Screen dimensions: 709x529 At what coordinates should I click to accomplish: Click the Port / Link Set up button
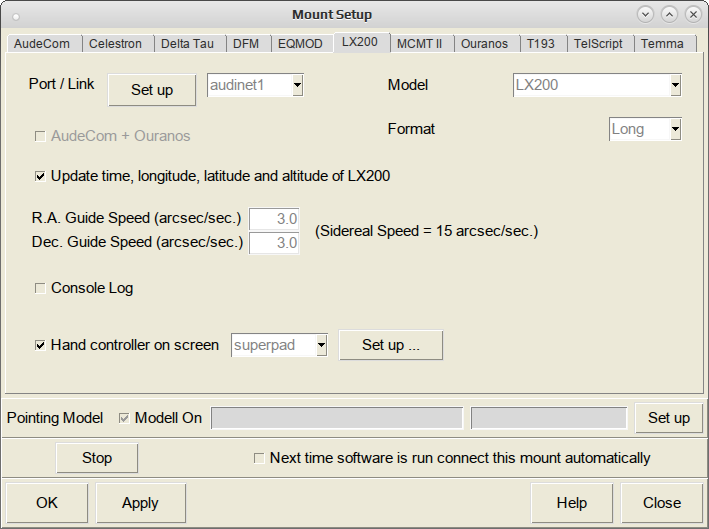point(152,90)
